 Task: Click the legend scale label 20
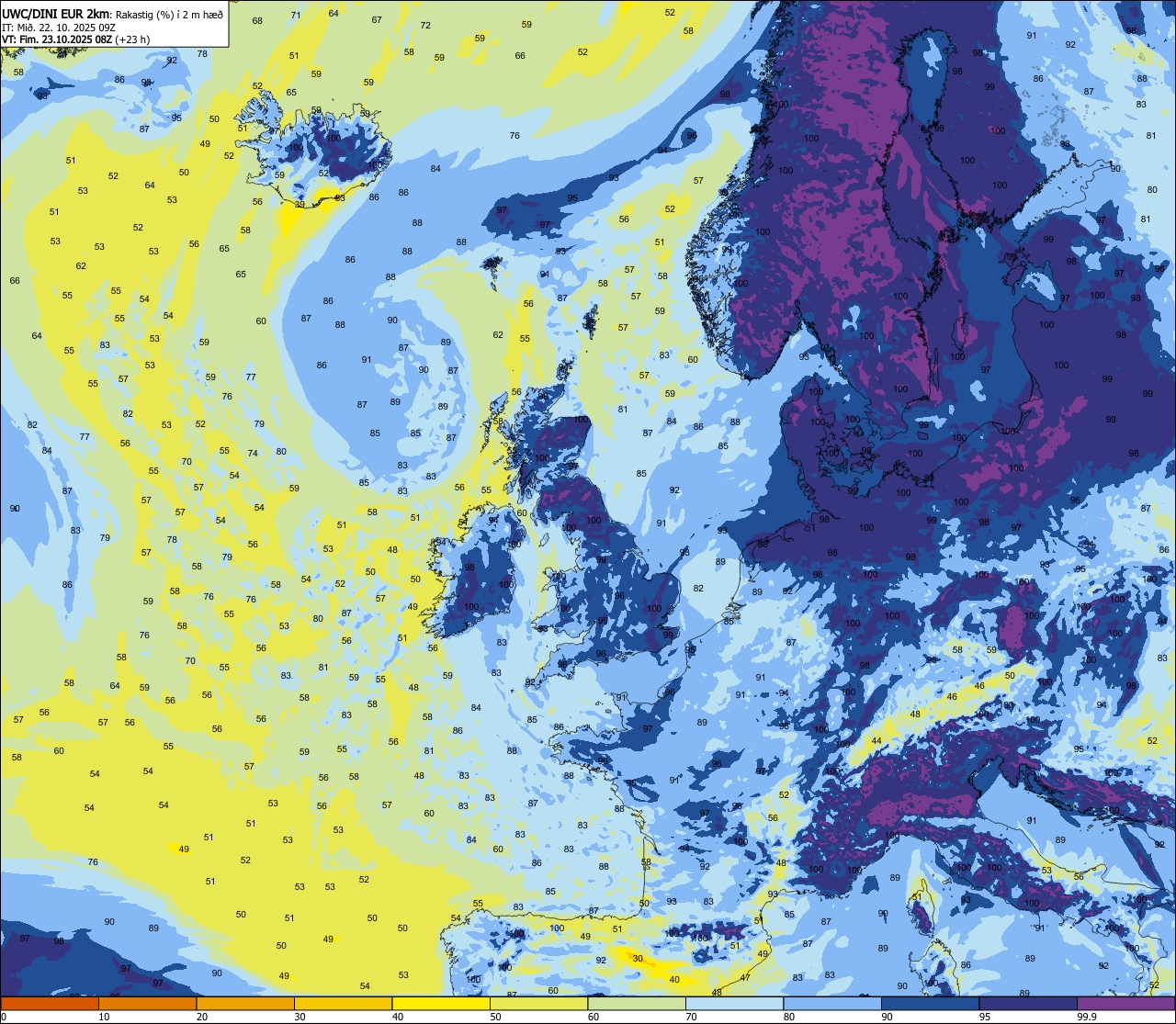(202, 1017)
